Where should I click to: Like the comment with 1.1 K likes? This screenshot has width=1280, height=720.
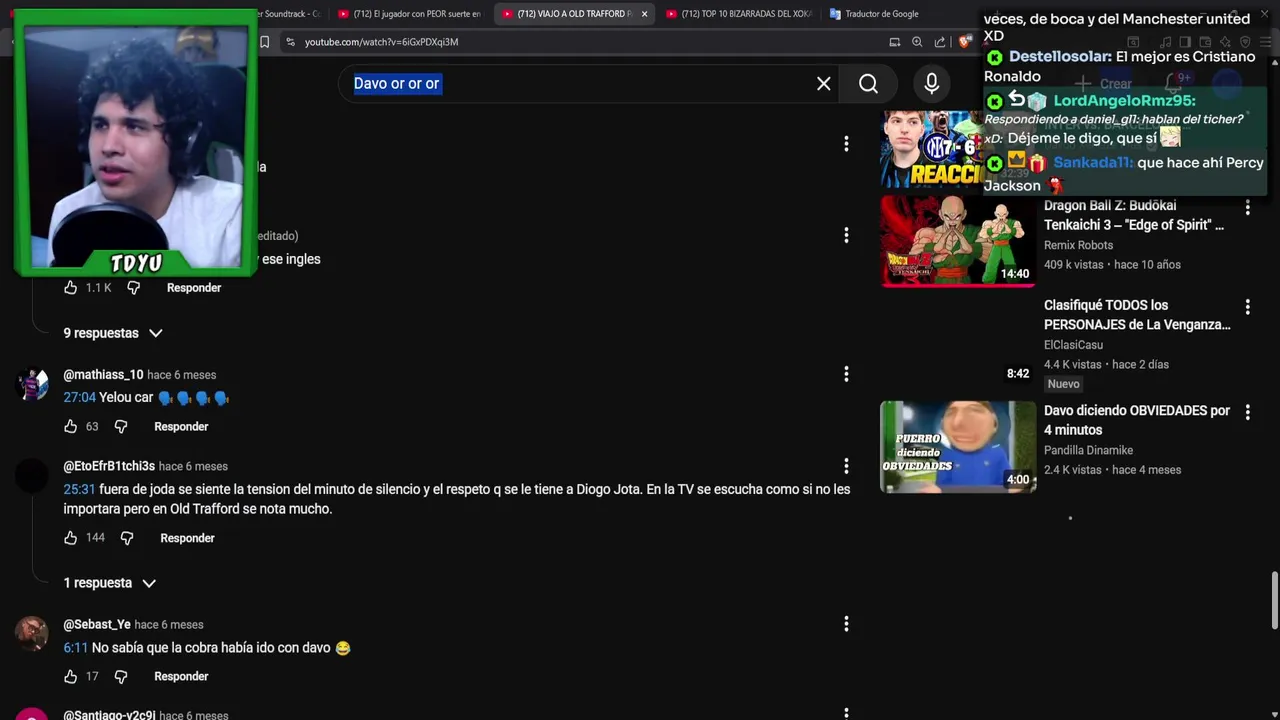tap(70, 288)
